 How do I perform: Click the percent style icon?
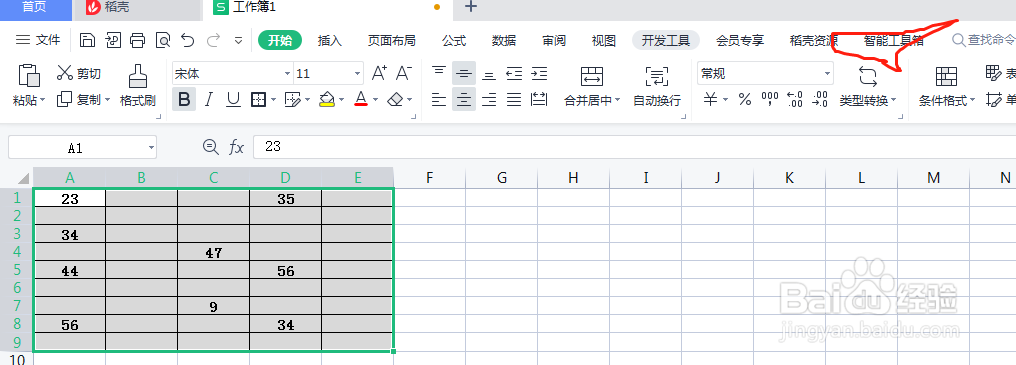[745, 100]
